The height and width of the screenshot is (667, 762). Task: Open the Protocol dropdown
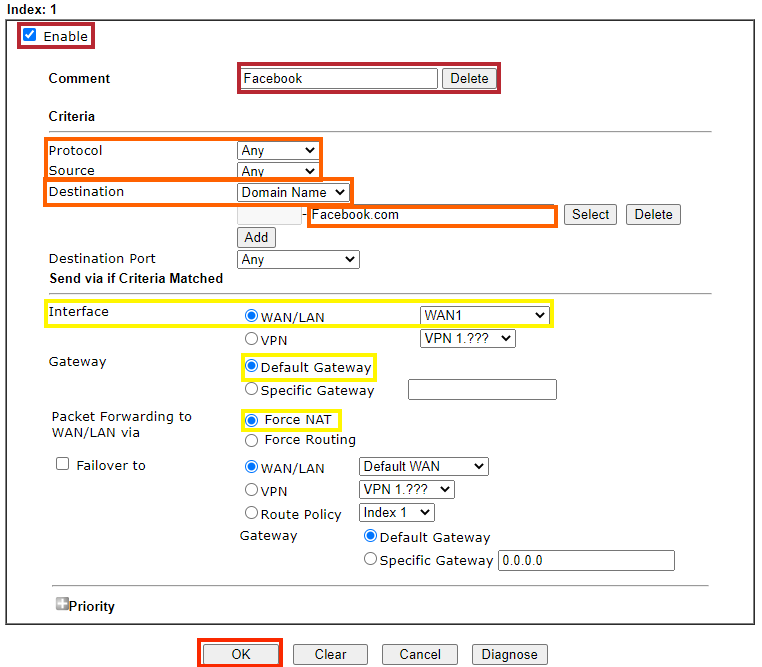click(x=278, y=151)
